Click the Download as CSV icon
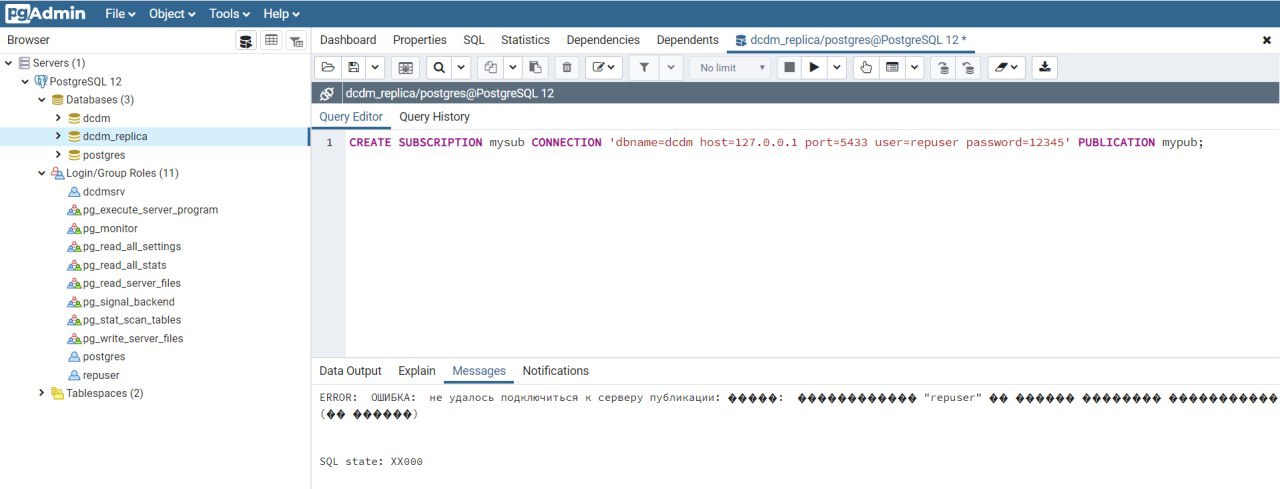 (x=1045, y=67)
